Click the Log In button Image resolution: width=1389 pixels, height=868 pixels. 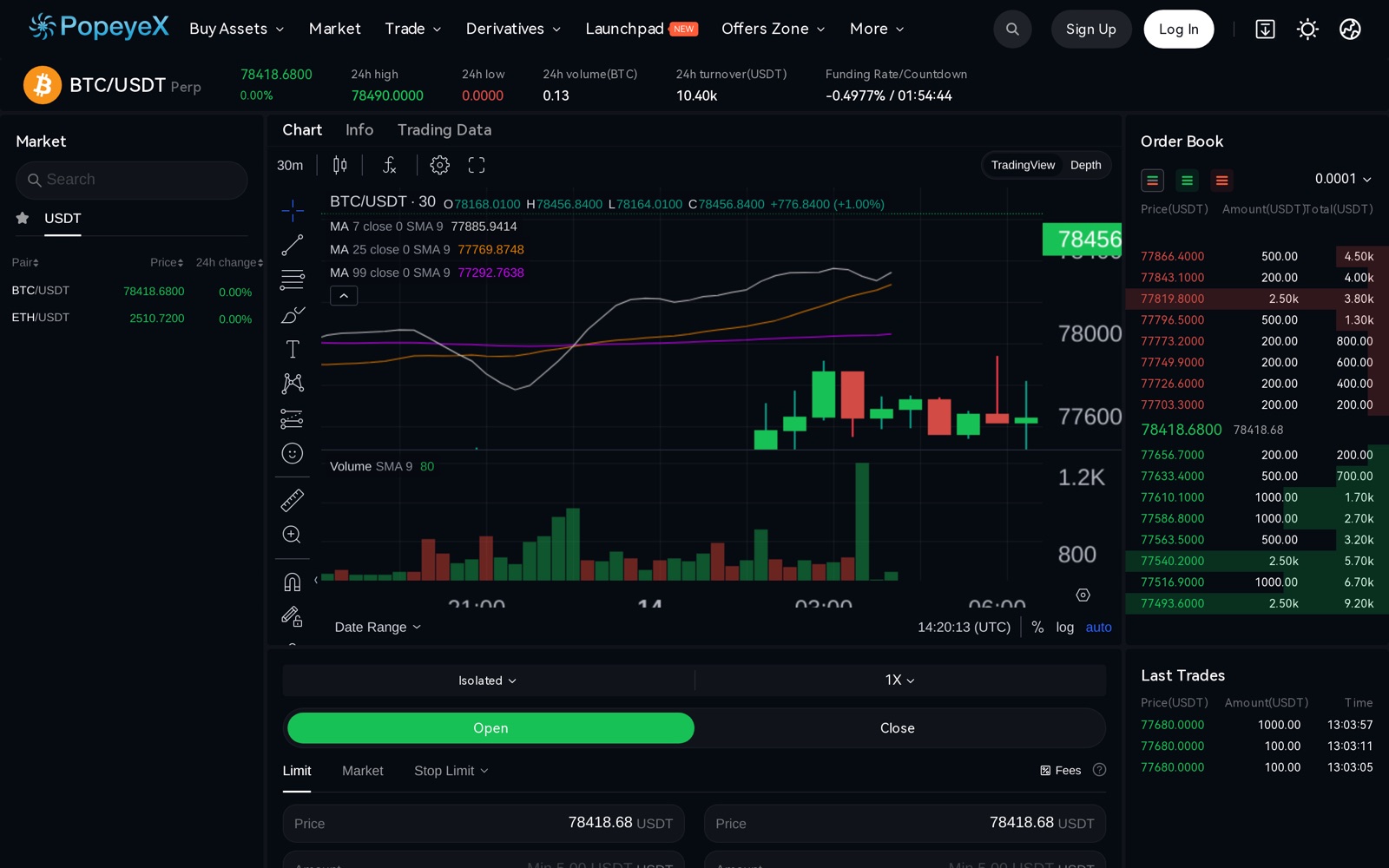click(1179, 30)
